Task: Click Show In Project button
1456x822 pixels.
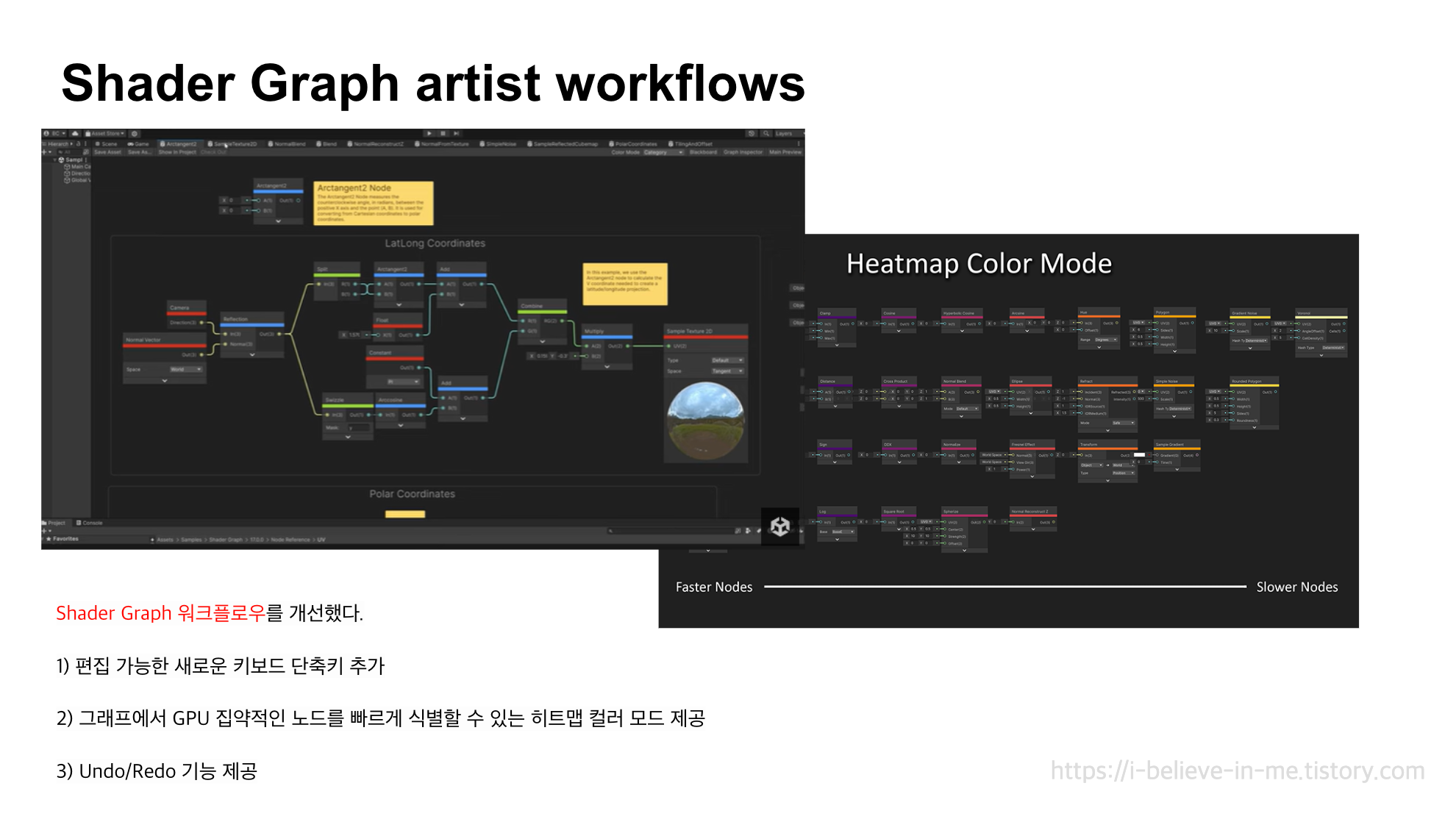Action: [177, 152]
